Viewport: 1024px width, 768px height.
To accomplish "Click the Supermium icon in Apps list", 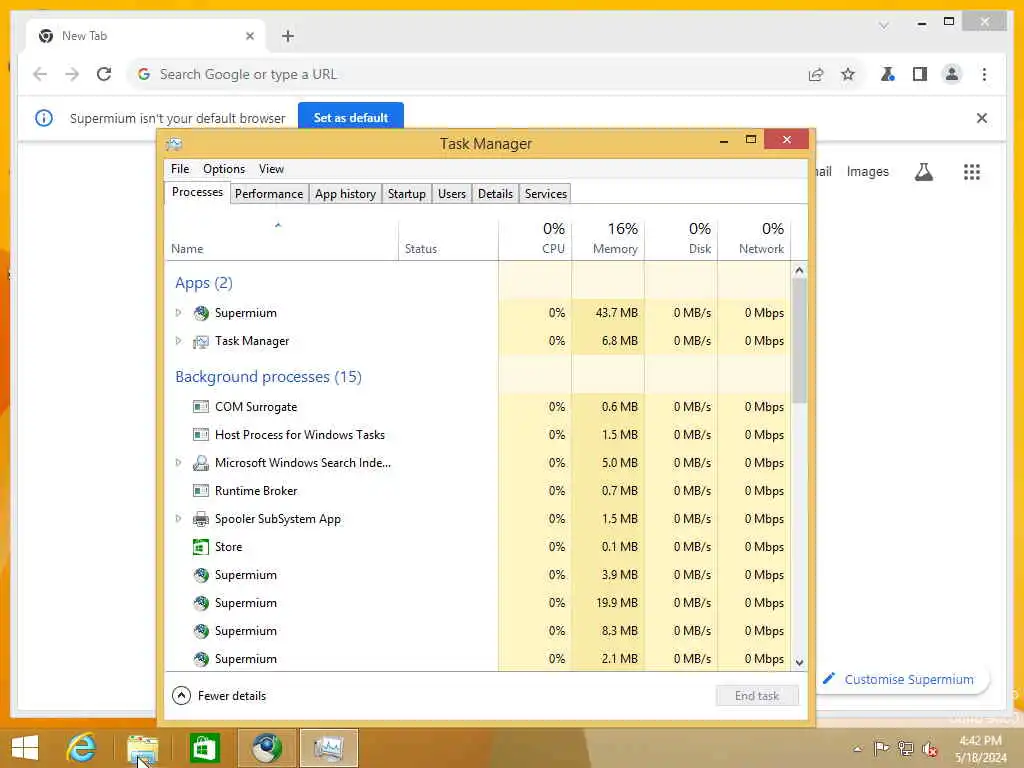I will click(201, 313).
